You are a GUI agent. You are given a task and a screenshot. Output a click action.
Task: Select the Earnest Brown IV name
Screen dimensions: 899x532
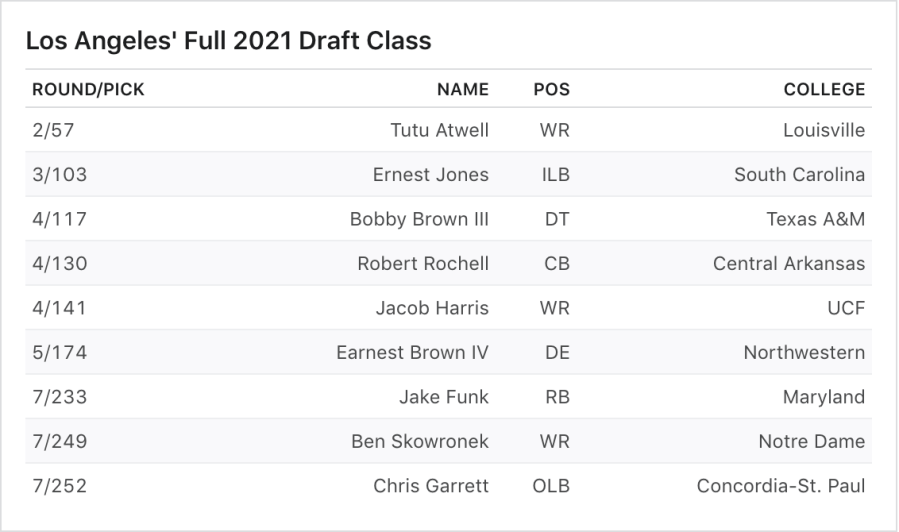pyautogui.click(x=412, y=352)
